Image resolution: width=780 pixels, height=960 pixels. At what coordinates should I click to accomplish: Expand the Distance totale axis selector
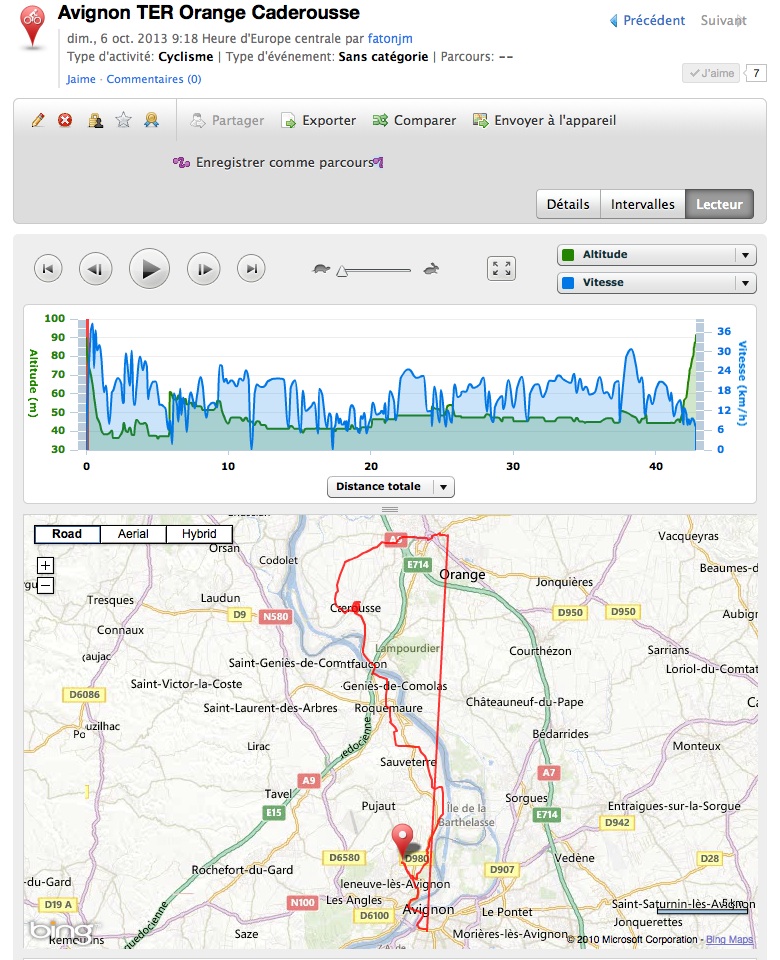391,487
